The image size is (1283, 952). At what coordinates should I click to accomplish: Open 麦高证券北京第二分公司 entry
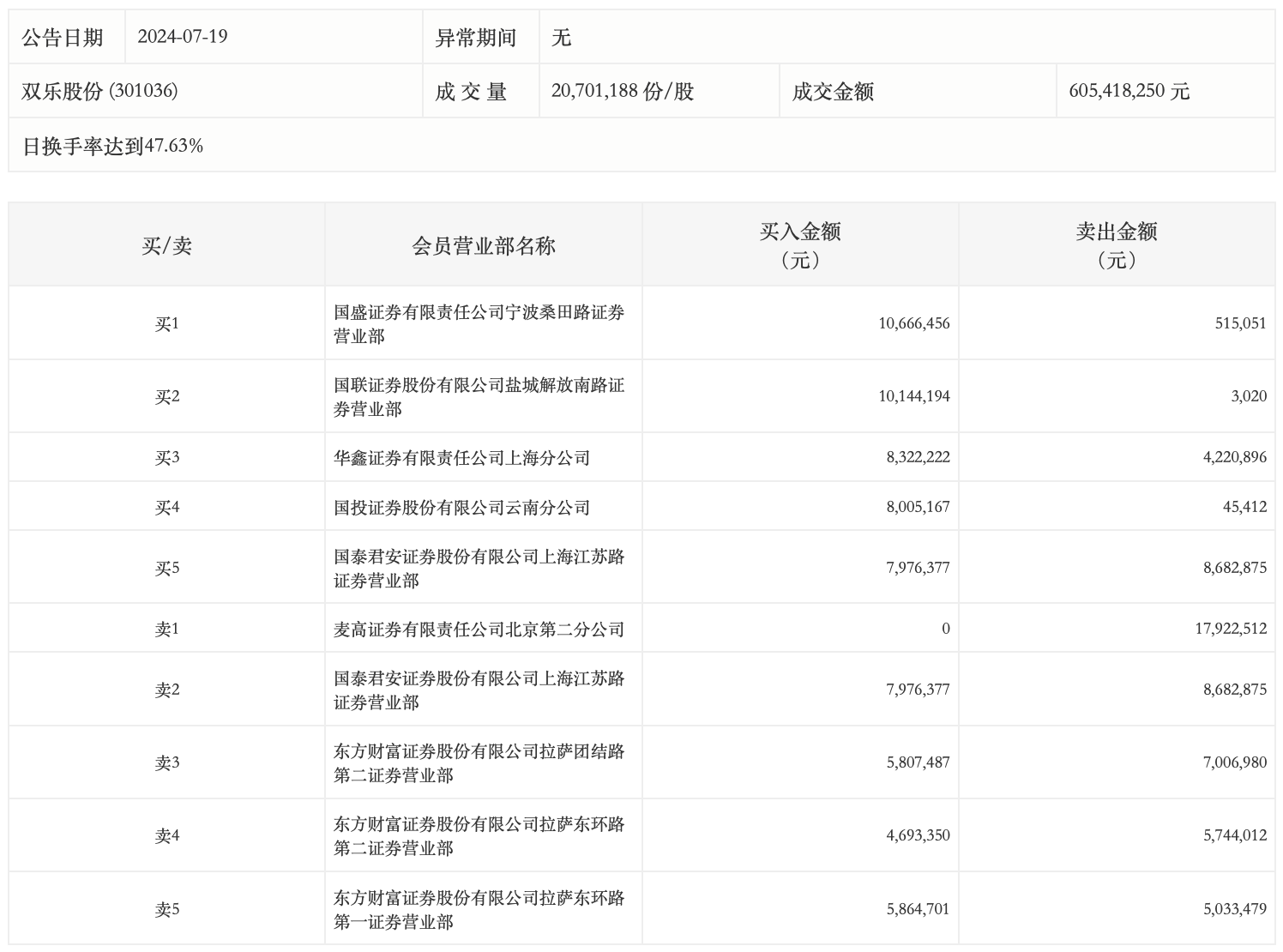479,630
